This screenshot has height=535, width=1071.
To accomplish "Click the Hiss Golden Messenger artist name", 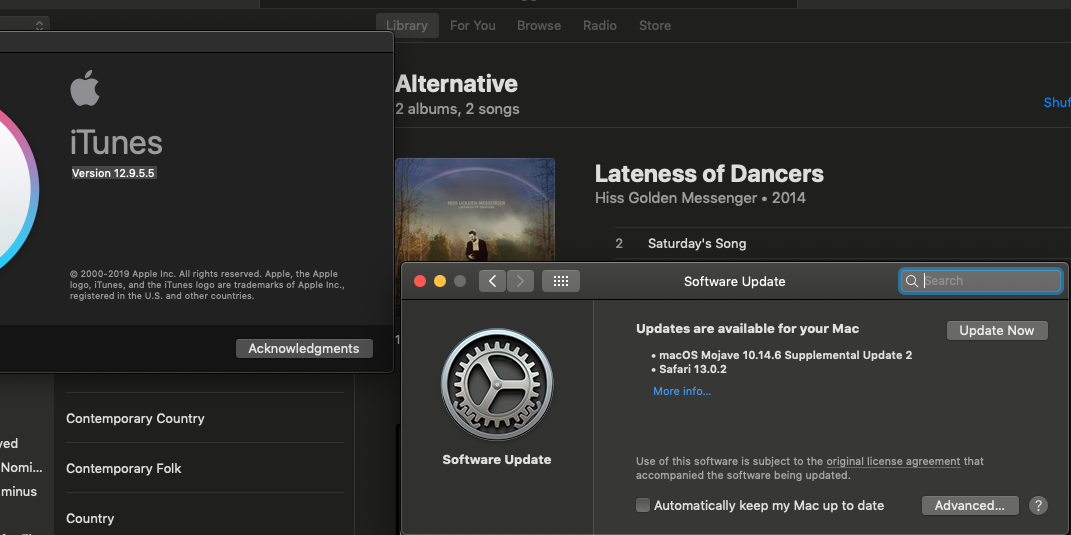I will 676,198.
